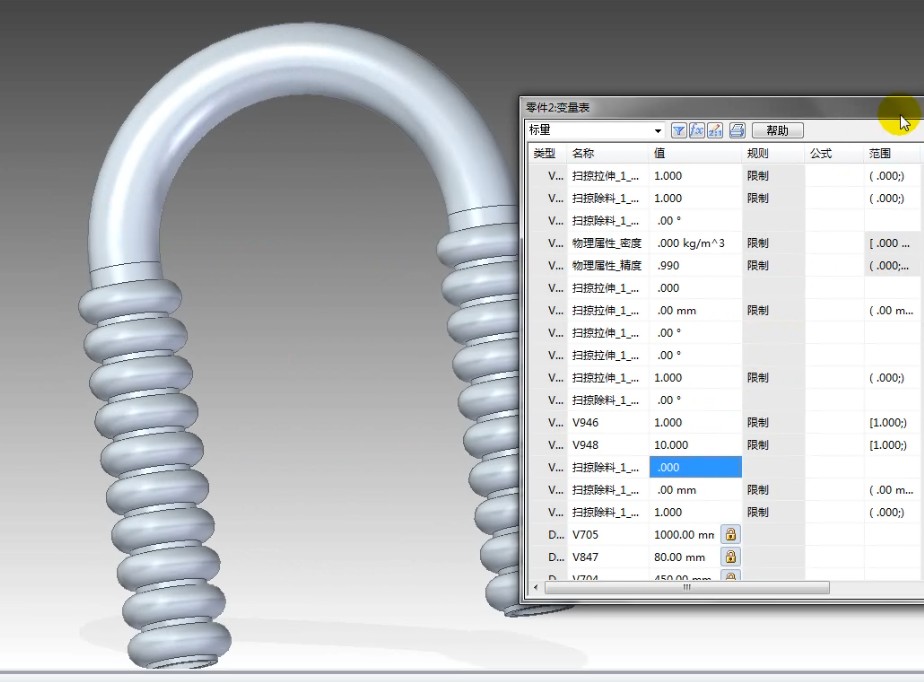Click the 帮助 help button
Viewport: 924px width, 682px height.
point(777,130)
